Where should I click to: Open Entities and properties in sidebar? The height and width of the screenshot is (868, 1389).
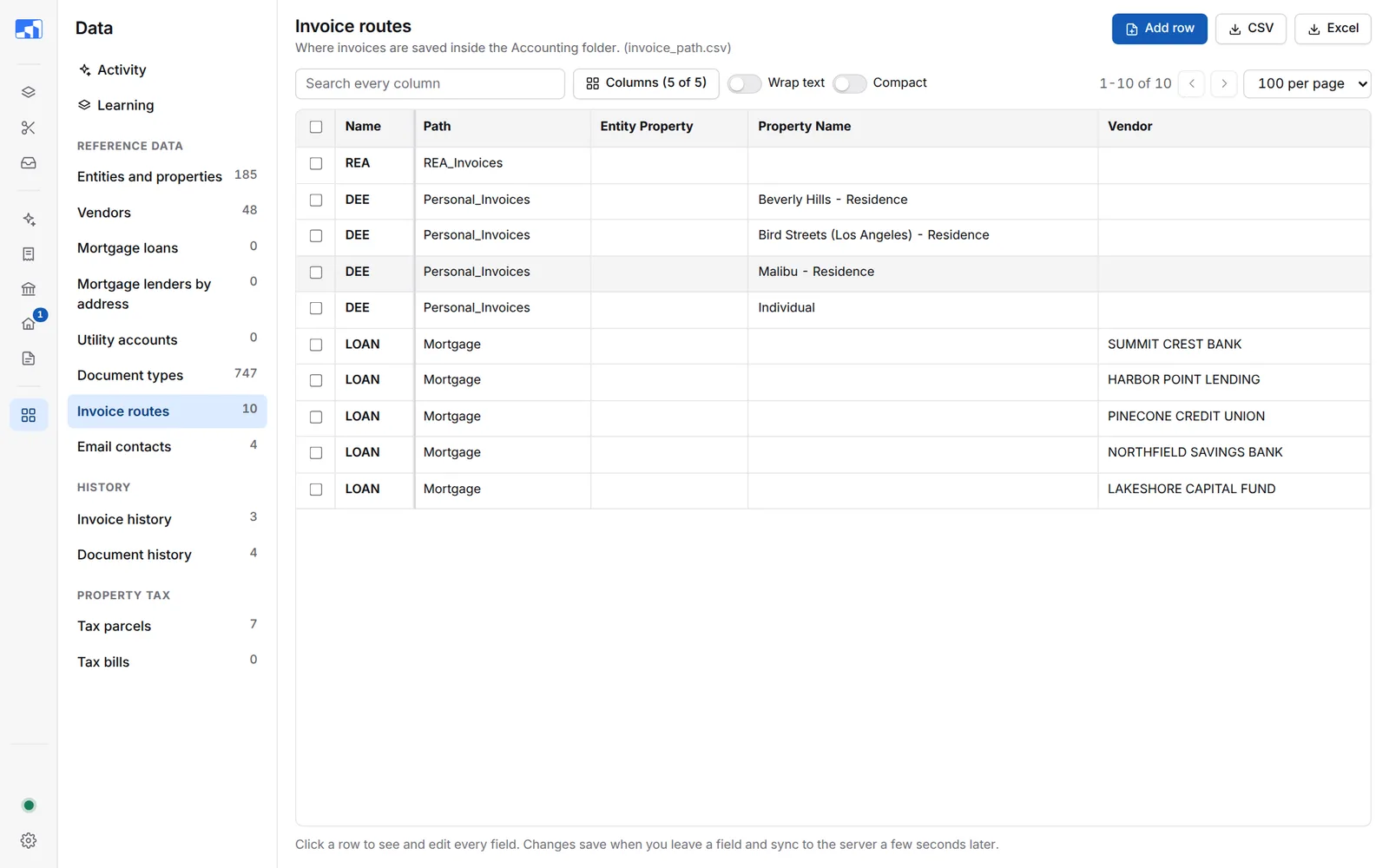point(167,176)
